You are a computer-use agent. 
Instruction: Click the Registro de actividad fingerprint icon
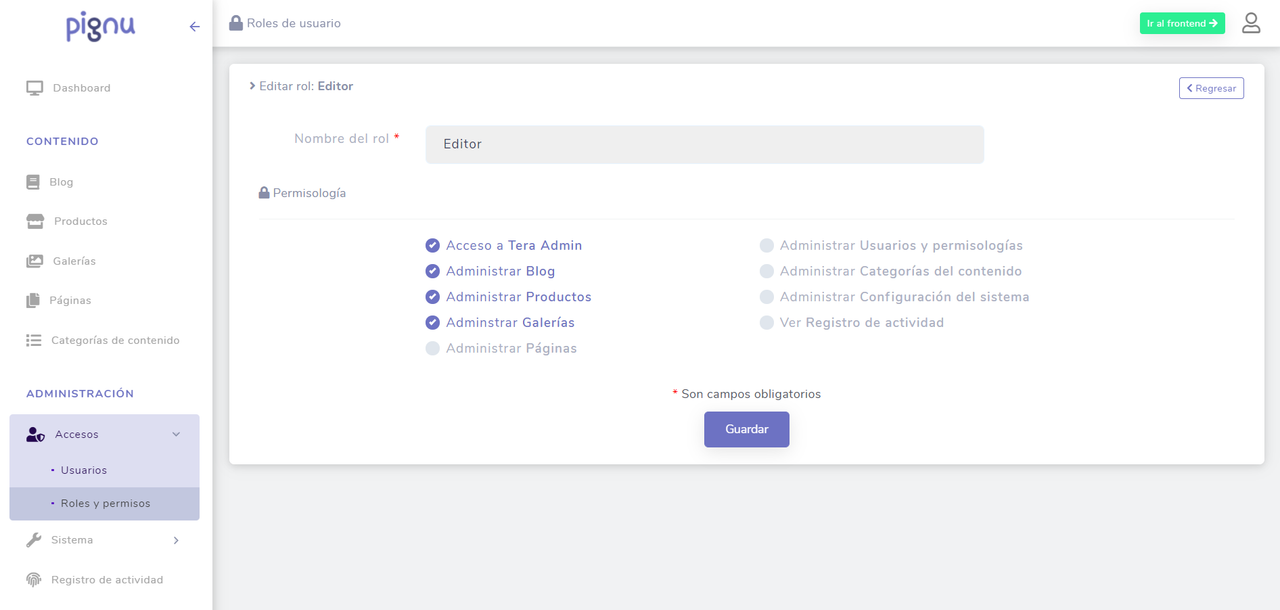[x=34, y=580]
